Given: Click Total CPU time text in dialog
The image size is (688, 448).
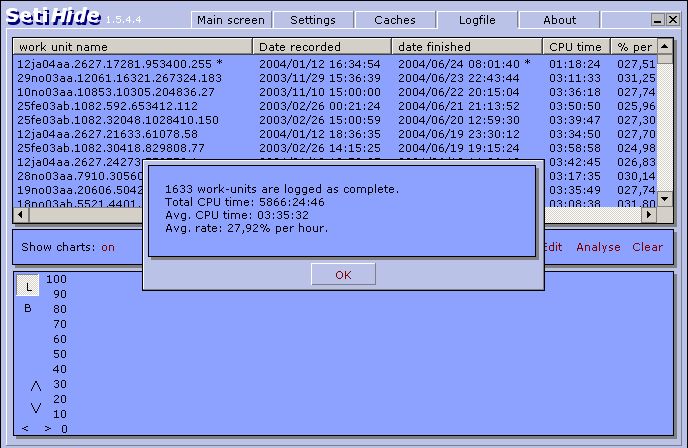Looking at the screenshot, I should pos(245,202).
